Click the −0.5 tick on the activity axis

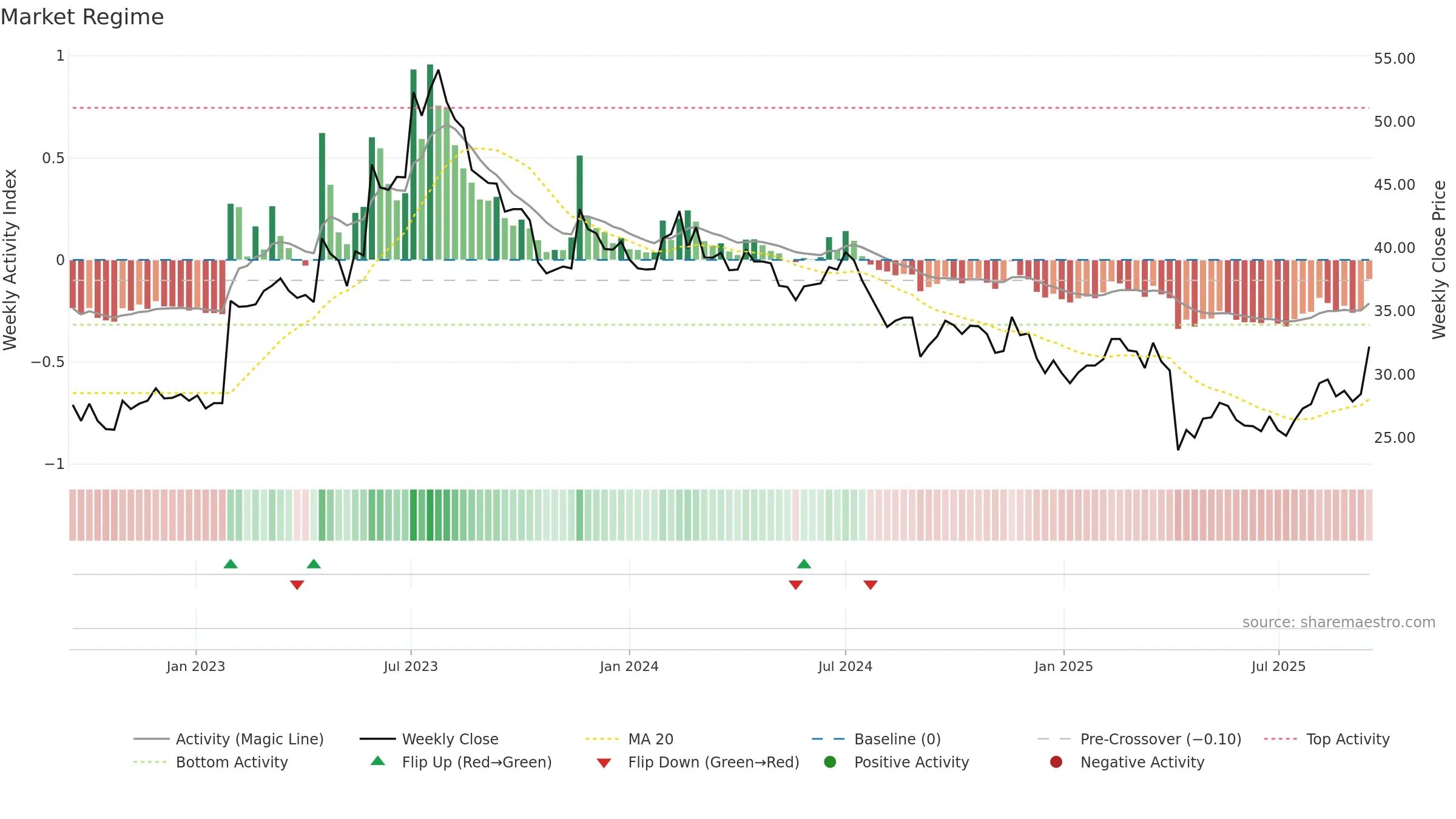coord(48,362)
